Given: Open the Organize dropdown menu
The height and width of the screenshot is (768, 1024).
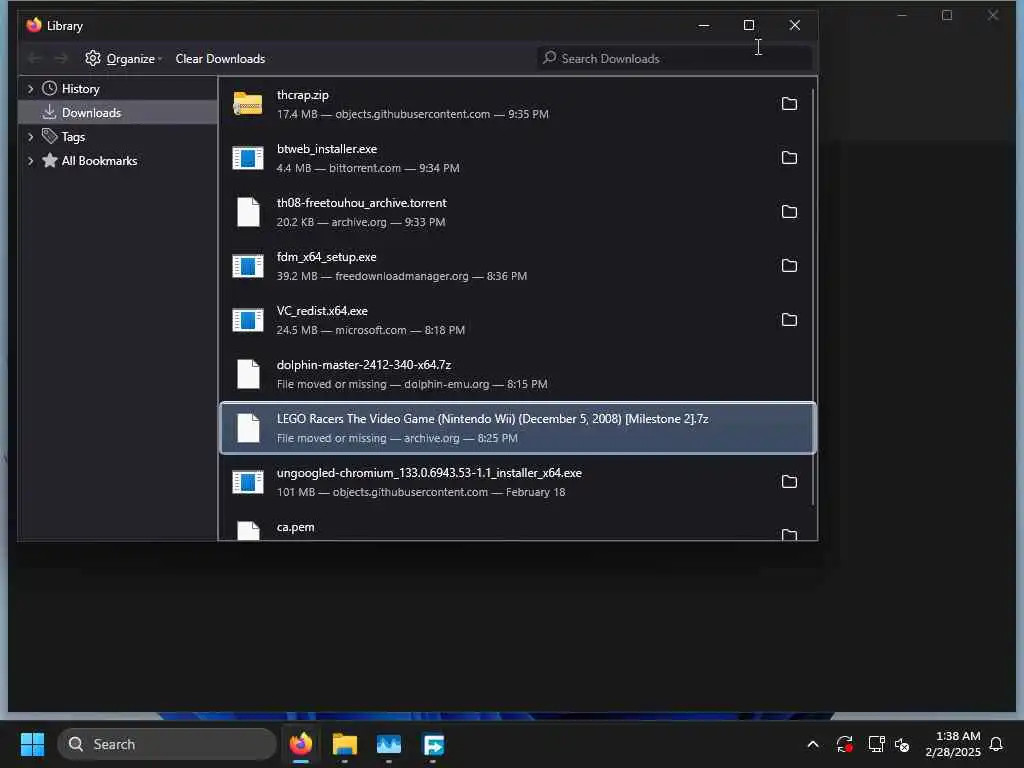Looking at the screenshot, I should point(124,58).
